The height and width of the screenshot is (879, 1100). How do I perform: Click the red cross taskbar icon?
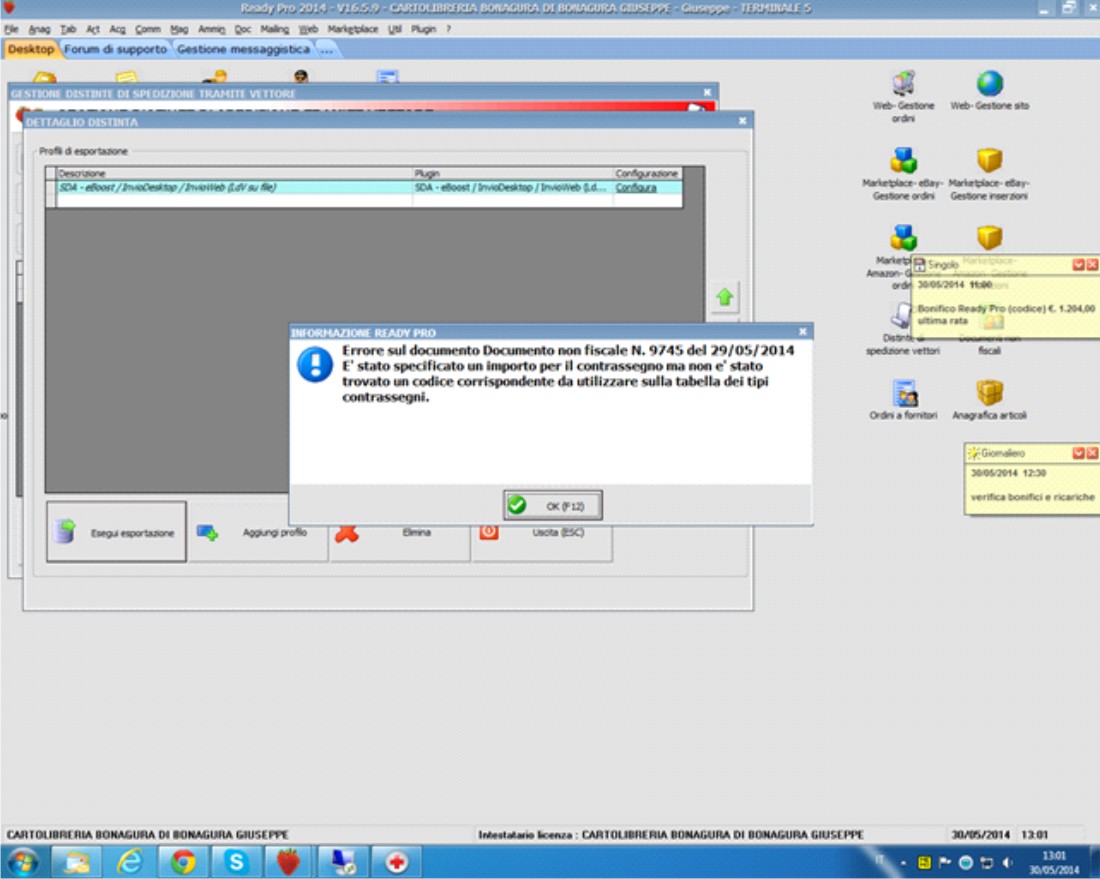(x=396, y=861)
